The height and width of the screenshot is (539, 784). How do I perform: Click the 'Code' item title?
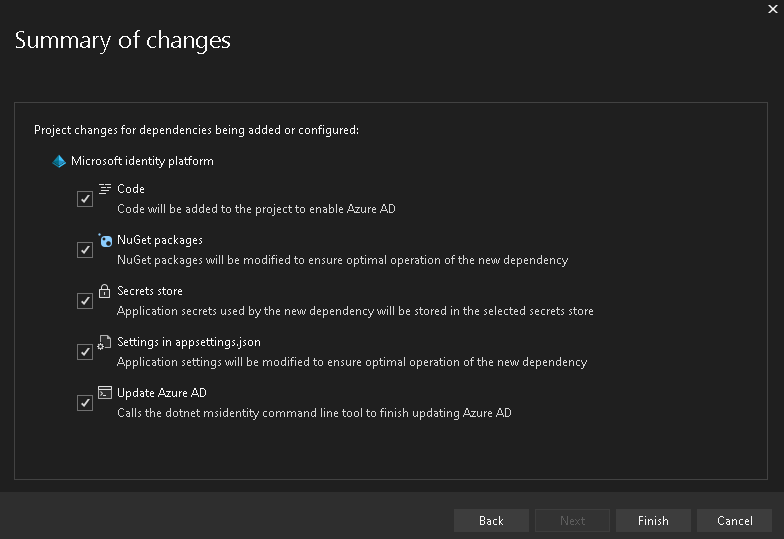pyautogui.click(x=130, y=189)
